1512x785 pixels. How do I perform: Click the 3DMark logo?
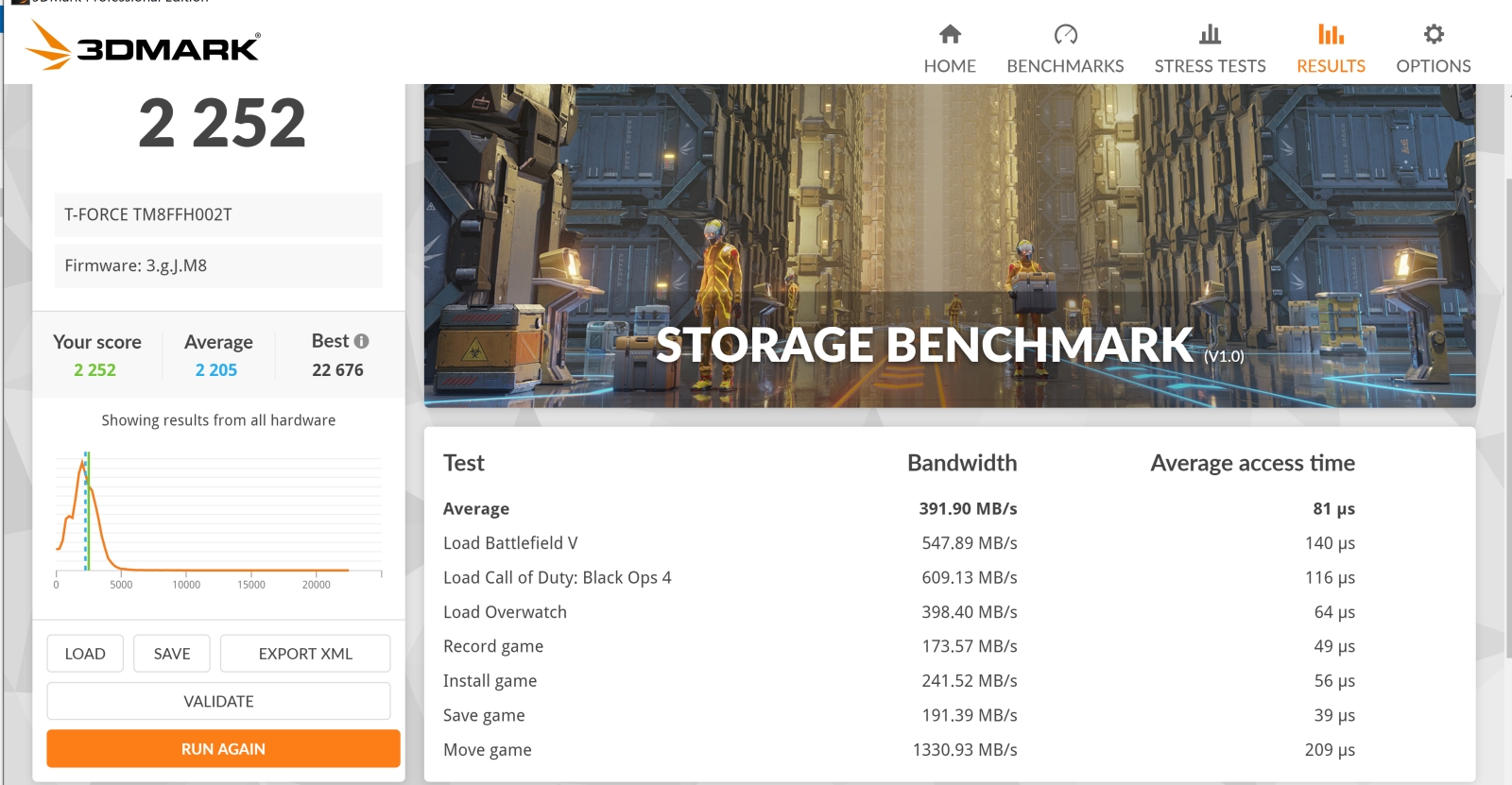click(x=143, y=44)
